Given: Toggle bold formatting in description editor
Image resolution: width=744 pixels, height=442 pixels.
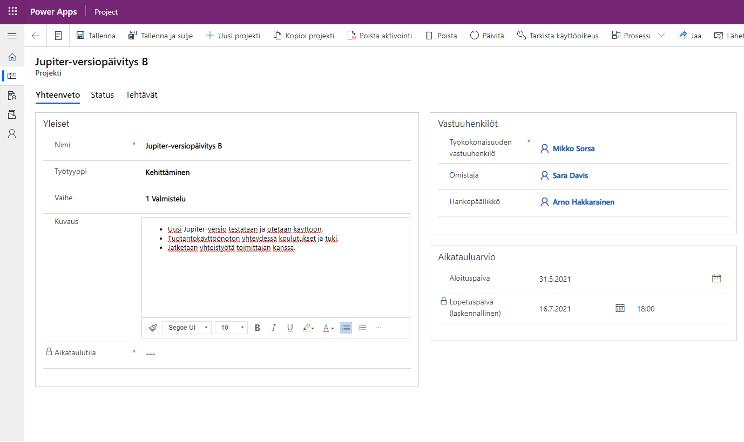Looking at the screenshot, I should pyautogui.click(x=257, y=327).
